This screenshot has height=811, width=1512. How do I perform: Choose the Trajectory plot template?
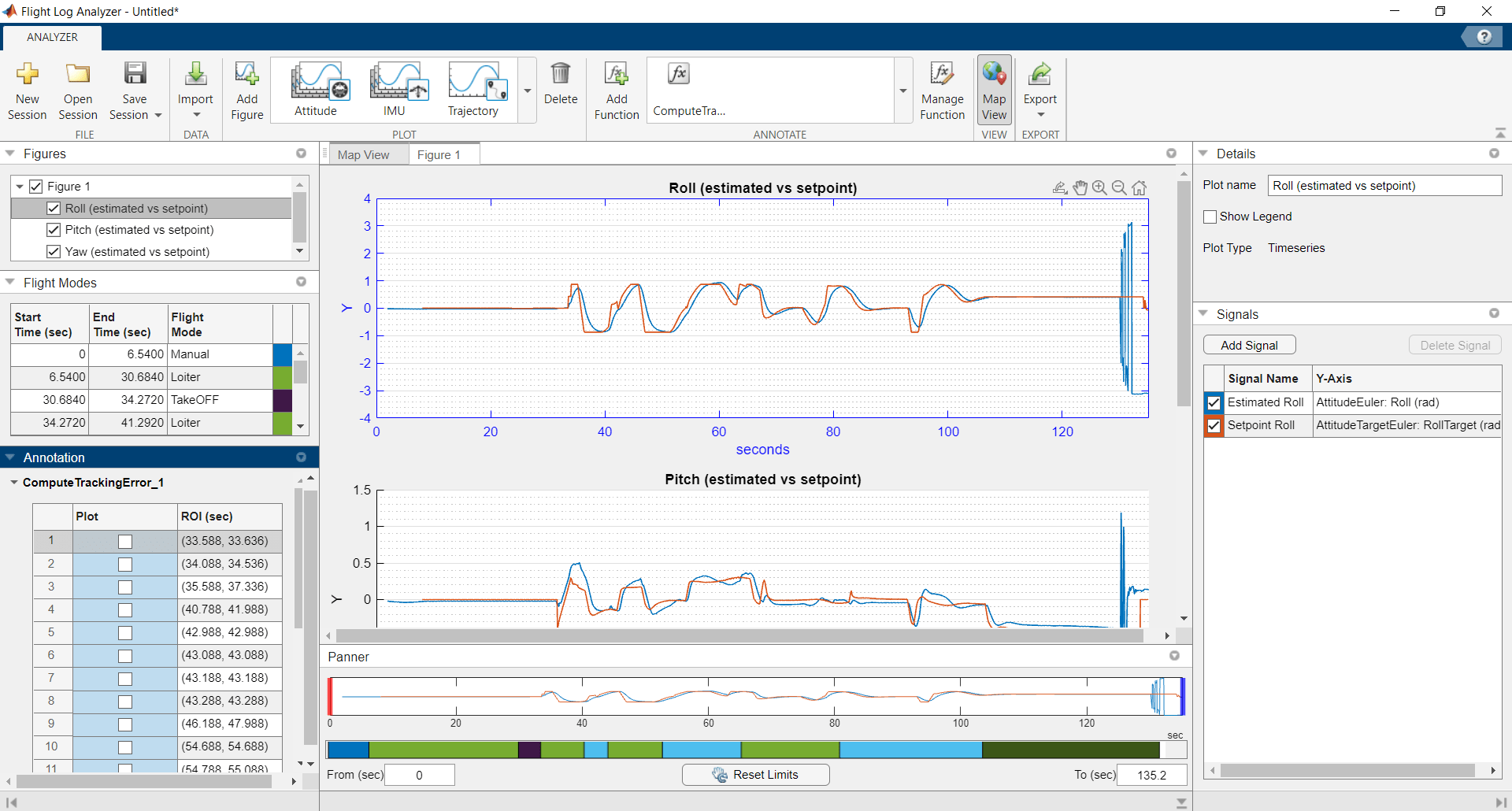pyautogui.click(x=474, y=81)
